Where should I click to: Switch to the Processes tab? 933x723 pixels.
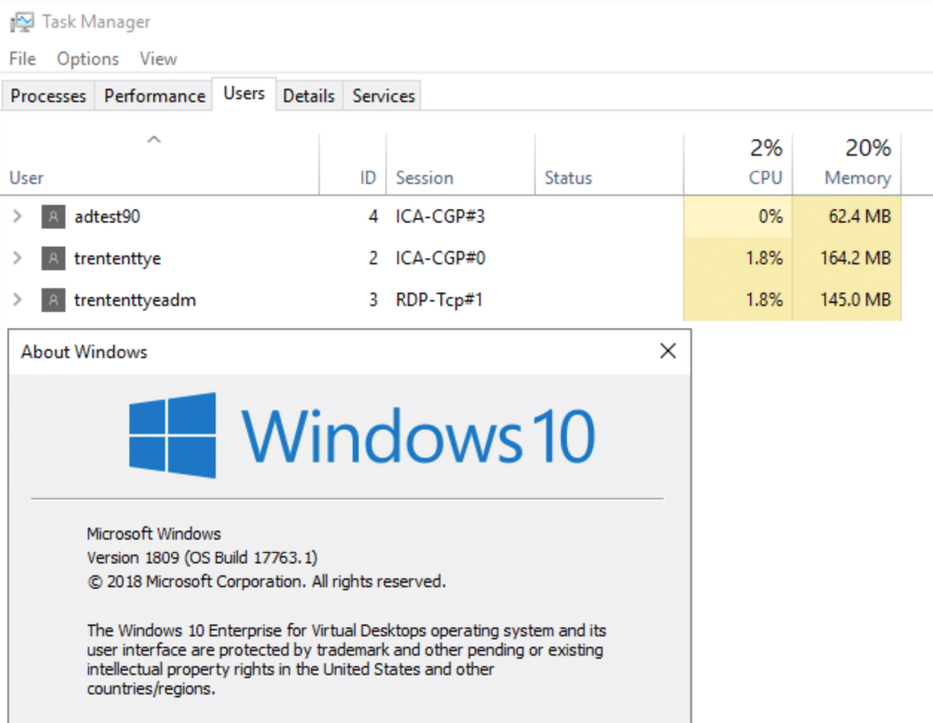(48, 96)
